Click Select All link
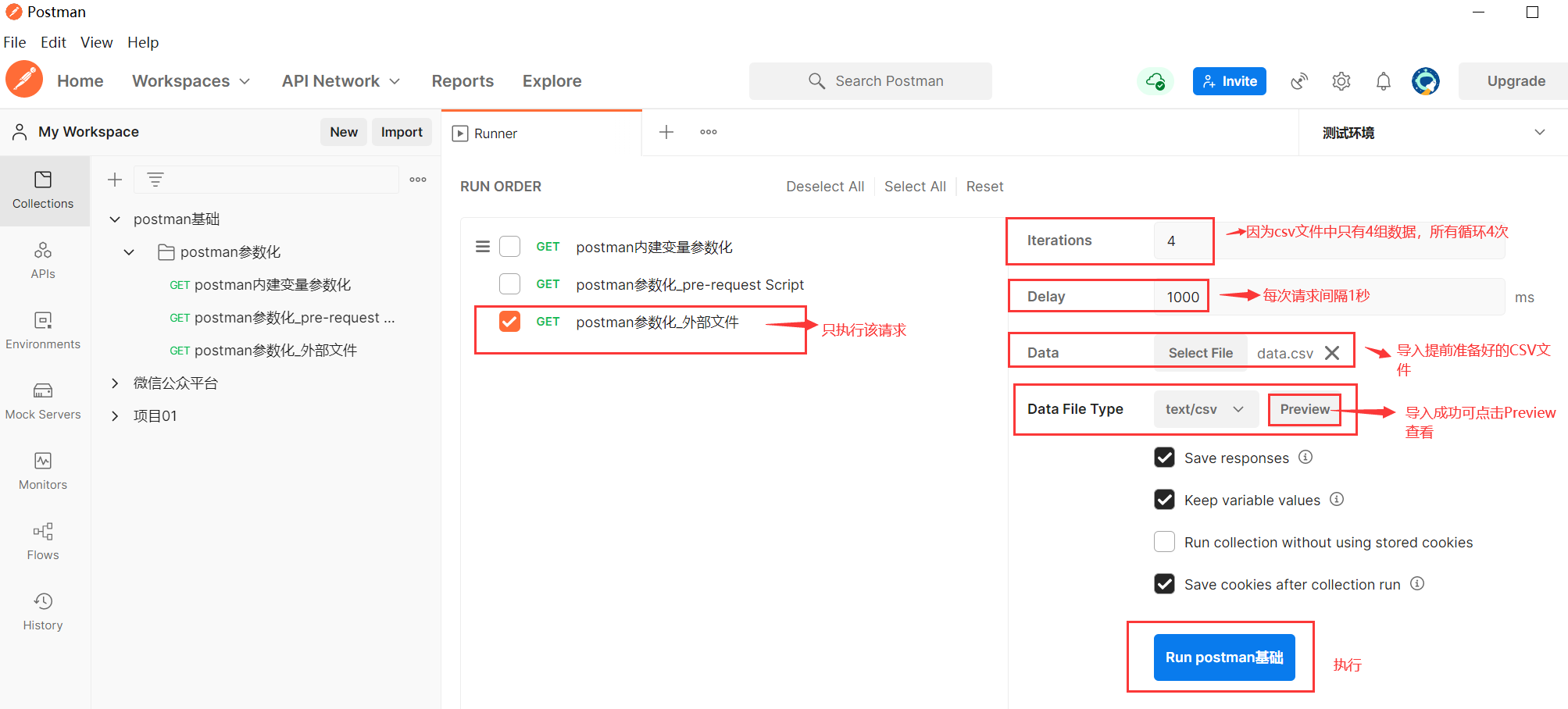The image size is (1568, 709). [x=915, y=187]
